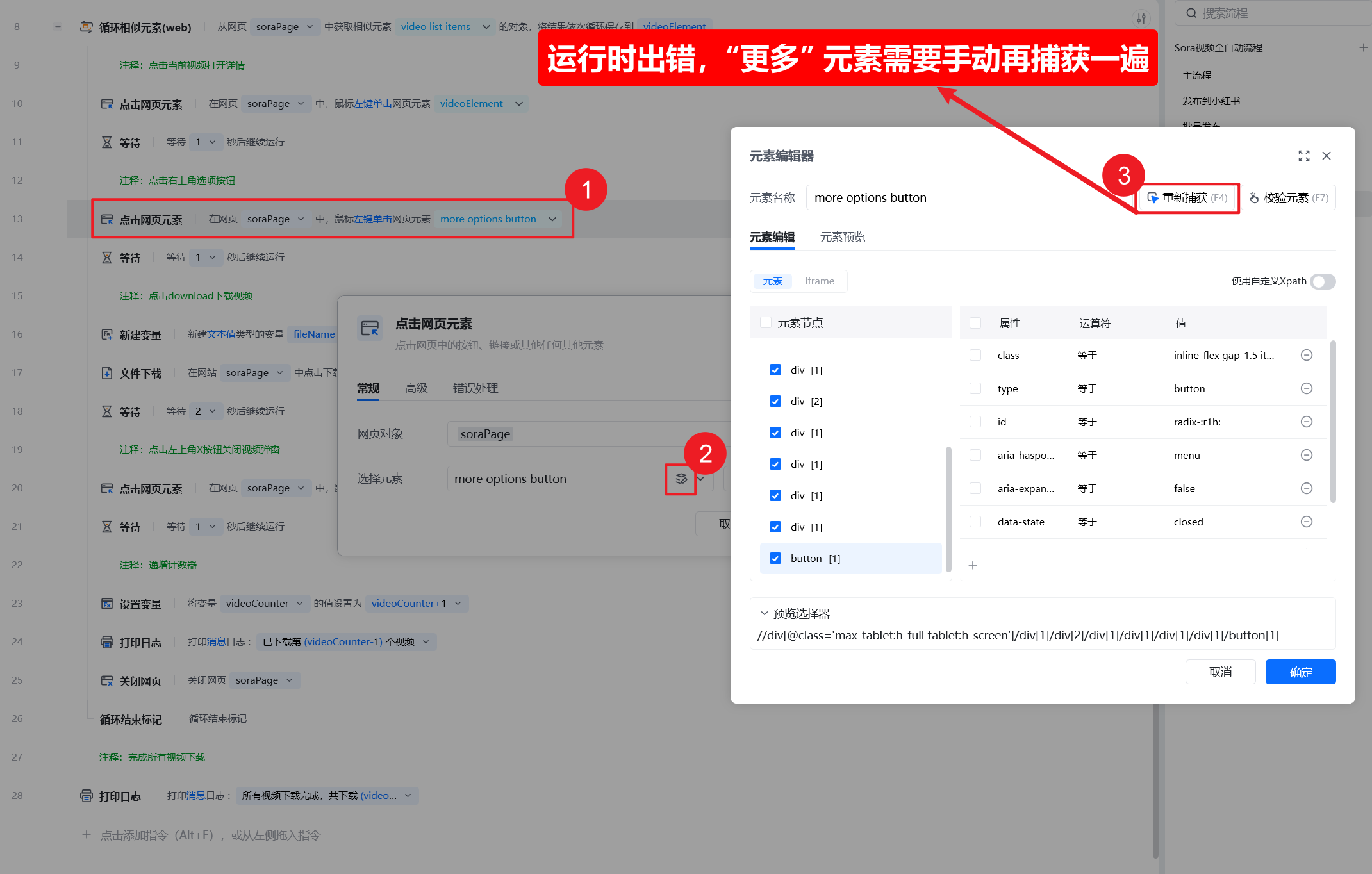
Task: Click the element editor layers icon
Action: tap(681, 479)
